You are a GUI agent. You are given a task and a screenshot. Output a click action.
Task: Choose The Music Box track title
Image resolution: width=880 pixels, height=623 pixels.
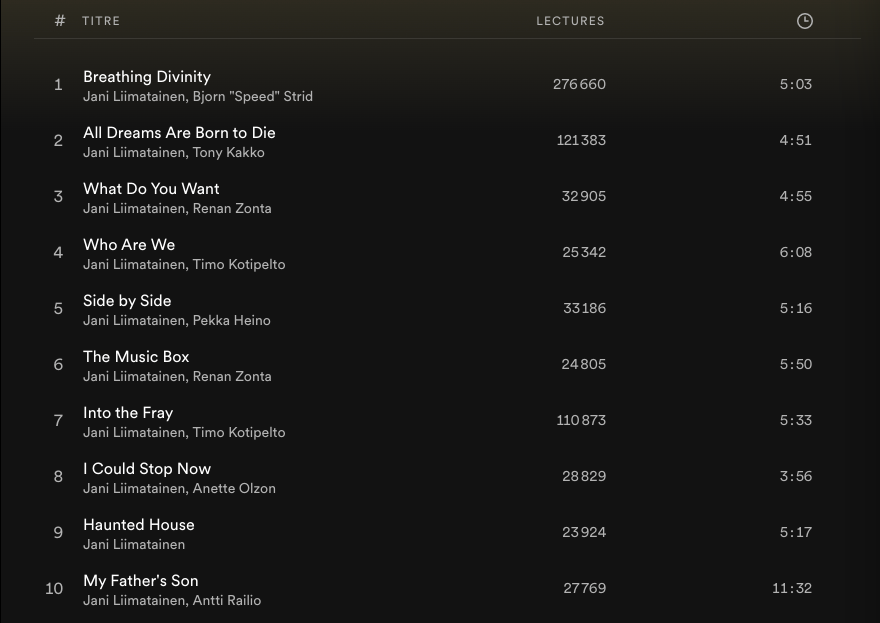tap(136, 357)
